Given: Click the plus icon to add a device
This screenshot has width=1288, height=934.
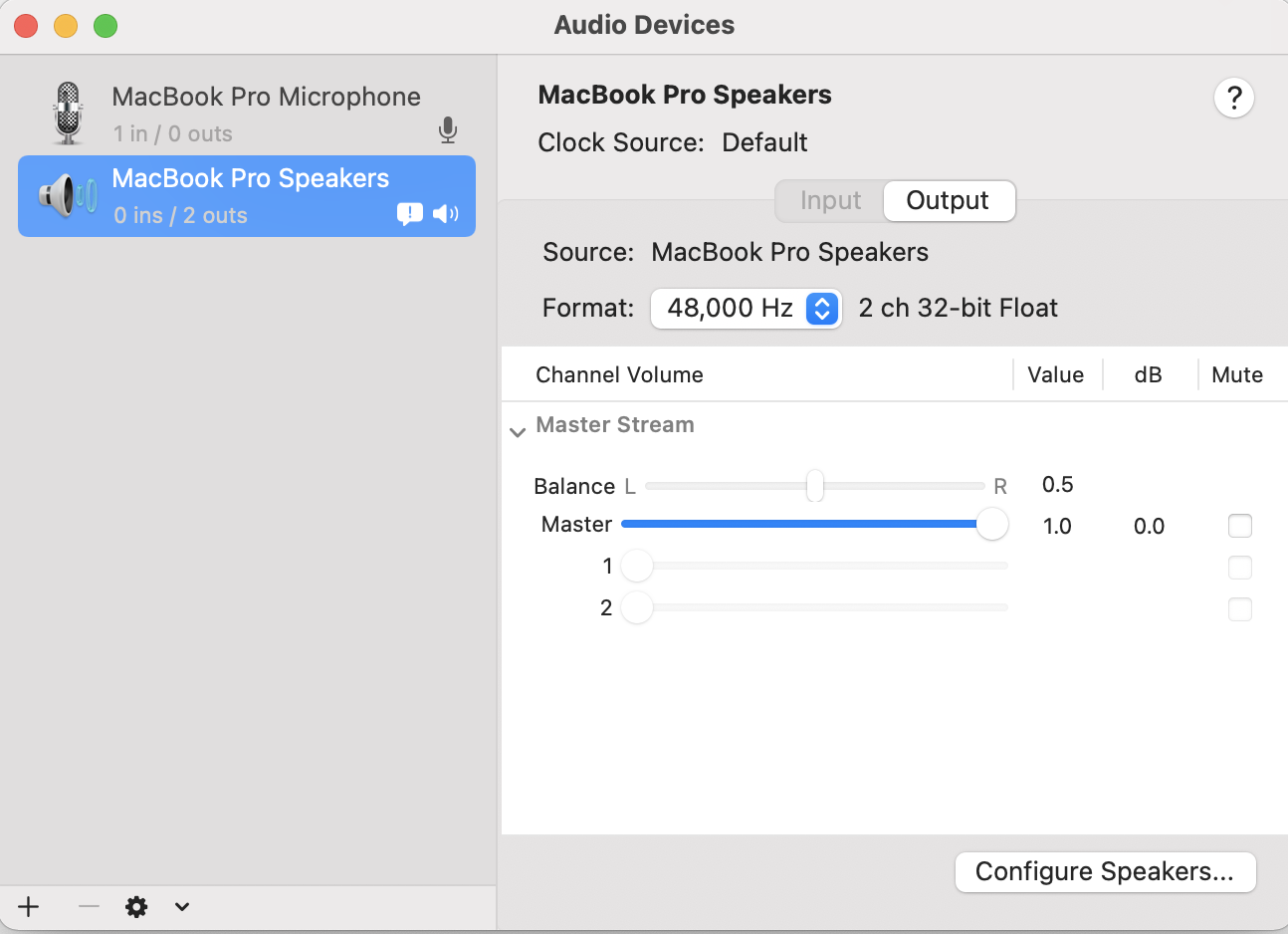Looking at the screenshot, I should 29,906.
